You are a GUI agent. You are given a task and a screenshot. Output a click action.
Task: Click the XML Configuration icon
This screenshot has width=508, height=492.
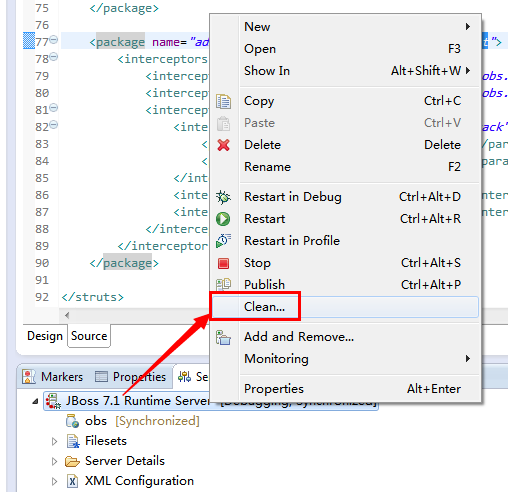click(73, 481)
